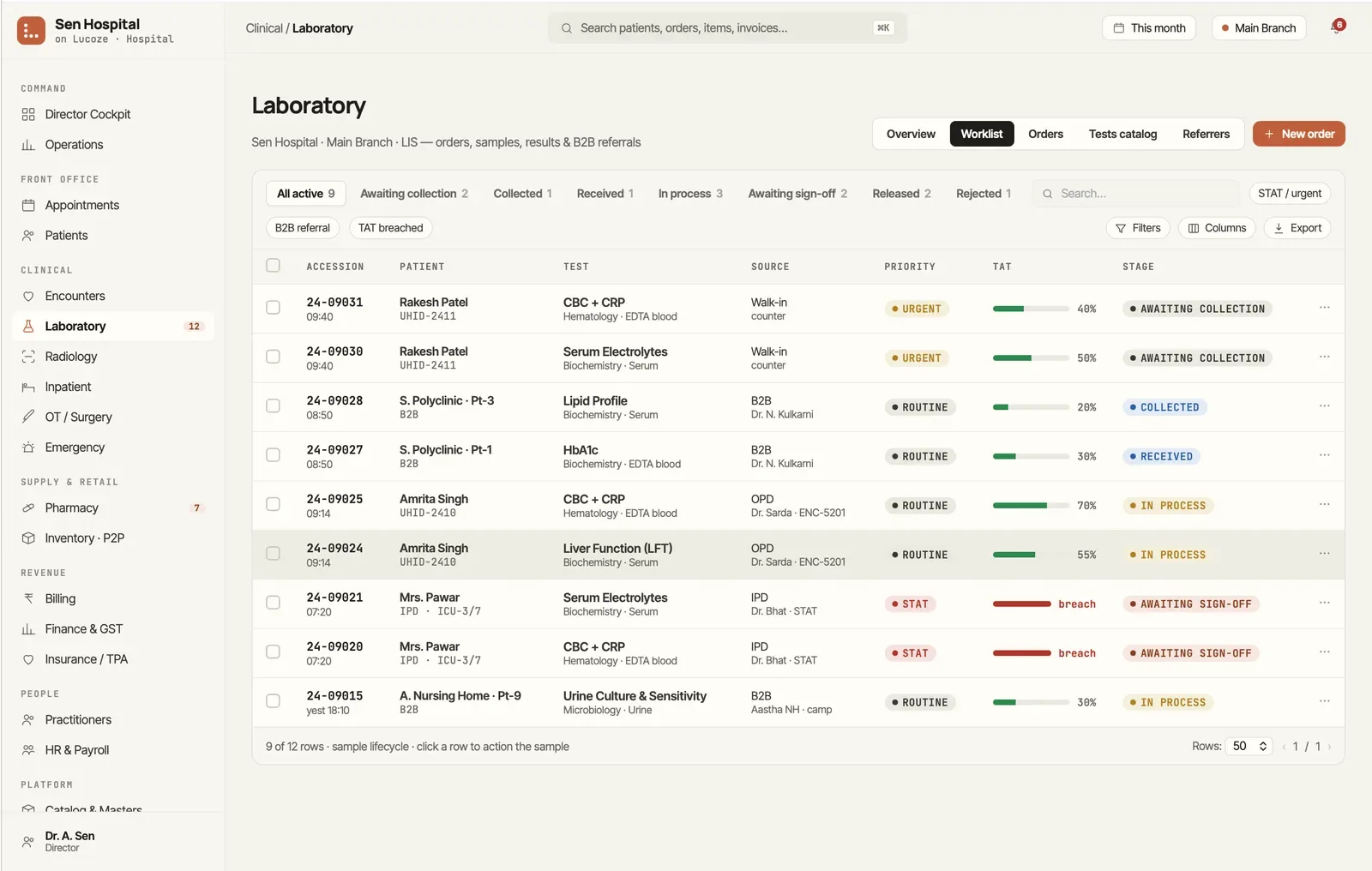The height and width of the screenshot is (871, 1372).
Task: Export the worklist
Action: pyautogui.click(x=1297, y=228)
